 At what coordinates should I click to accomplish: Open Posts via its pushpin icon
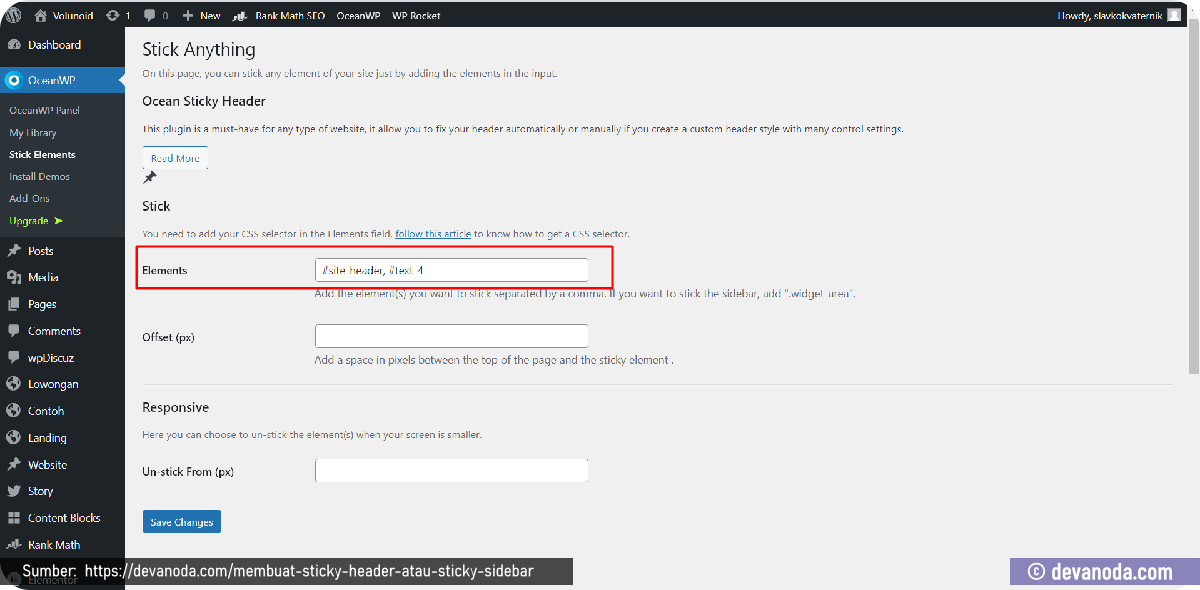coord(14,251)
